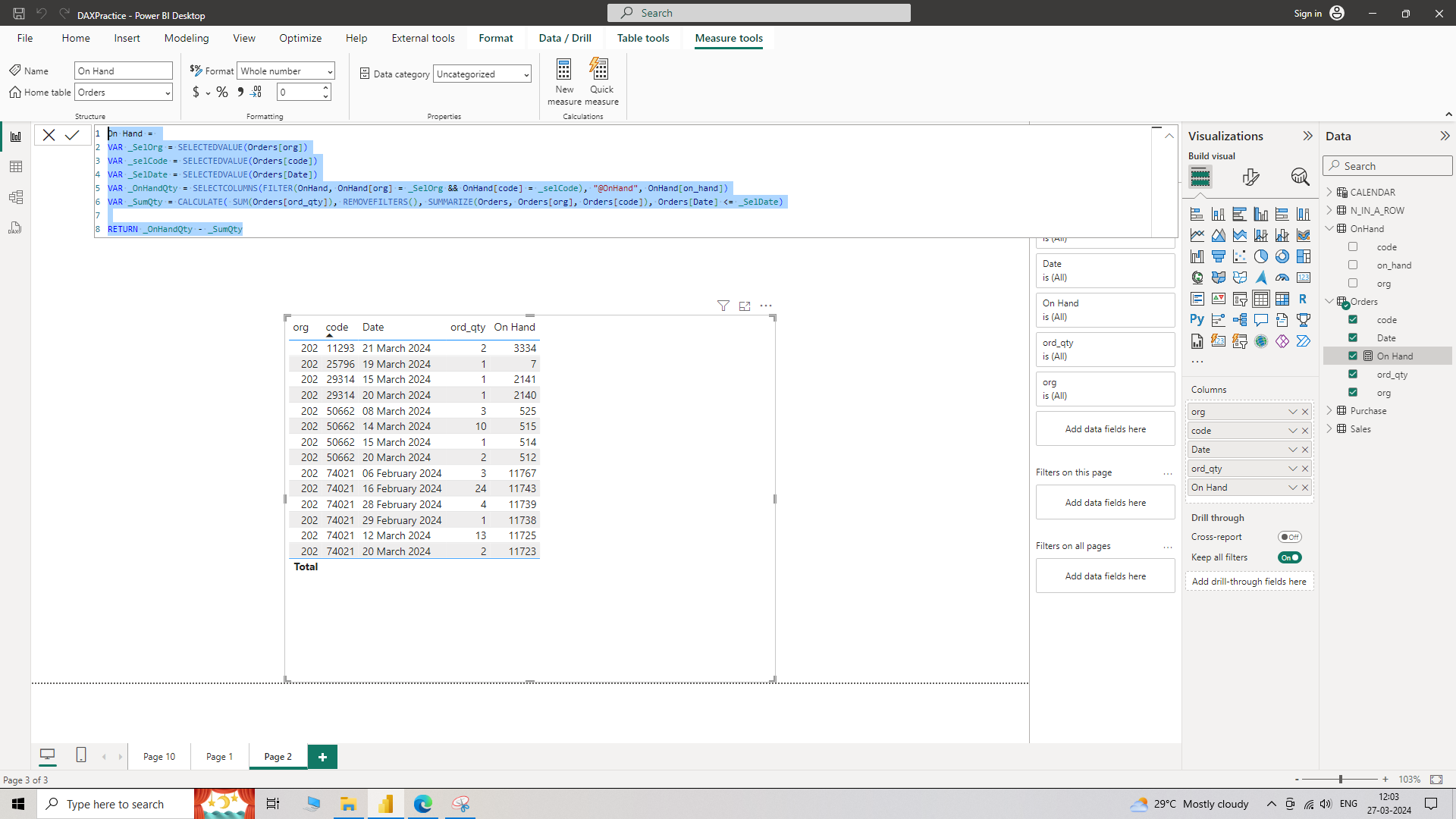Image resolution: width=1456 pixels, height=819 pixels.
Task: Insert an R script visual
Action: [1303, 299]
